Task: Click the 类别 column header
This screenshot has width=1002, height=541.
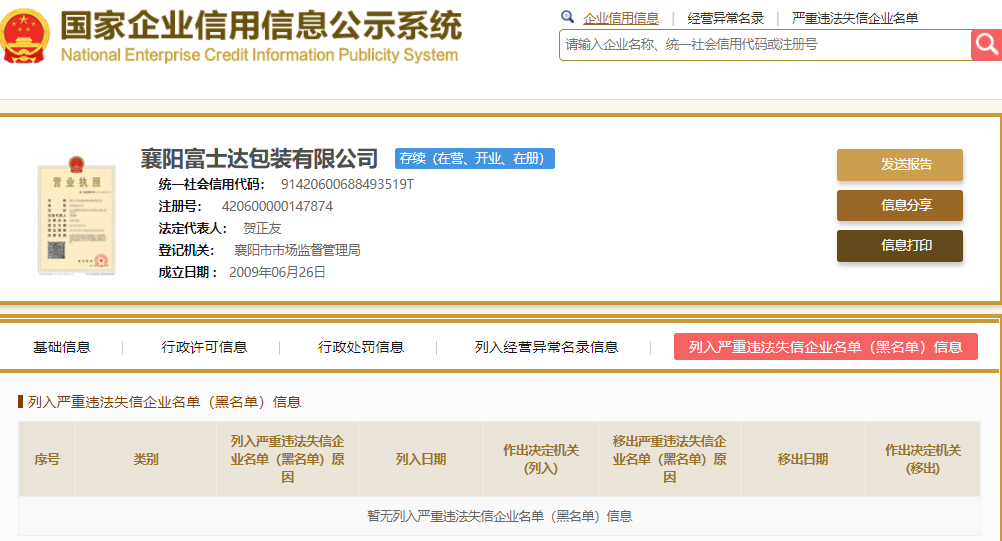Action: click(x=146, y=459)
